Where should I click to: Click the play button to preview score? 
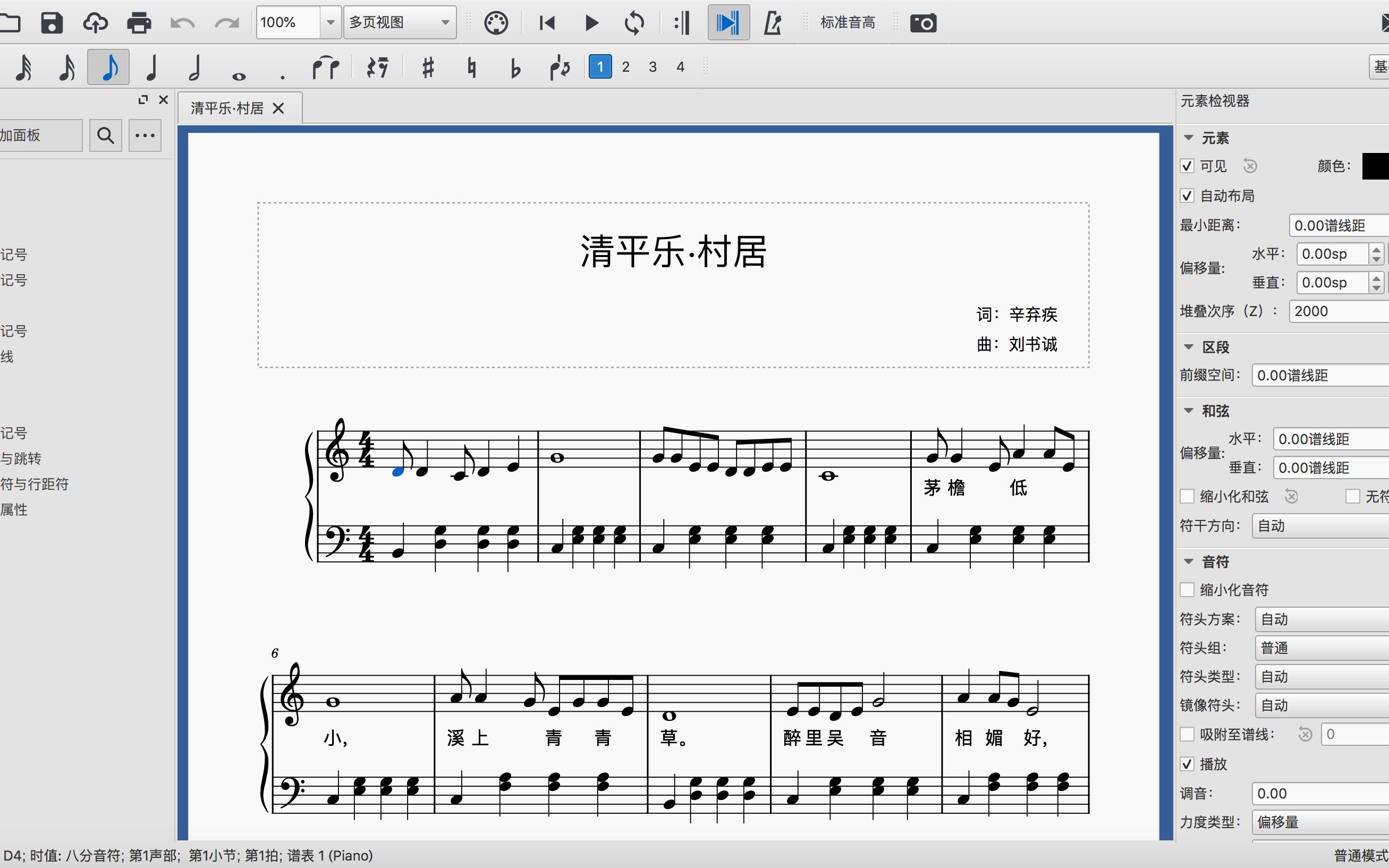point(591,22)
